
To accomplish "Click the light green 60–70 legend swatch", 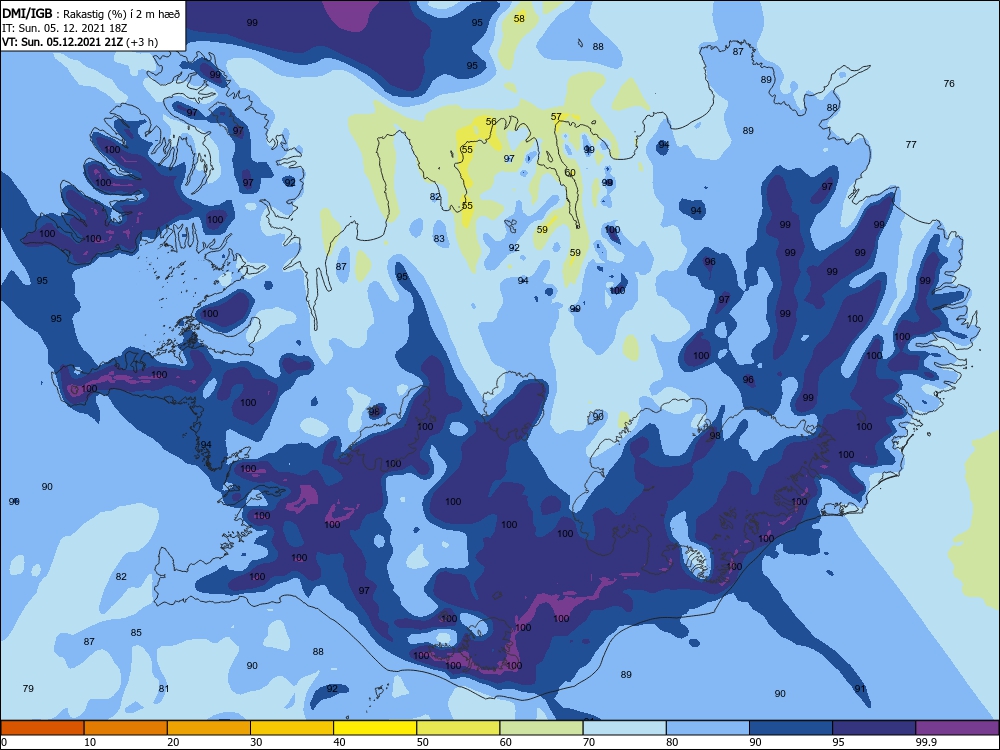I will (x=541, y=728).
